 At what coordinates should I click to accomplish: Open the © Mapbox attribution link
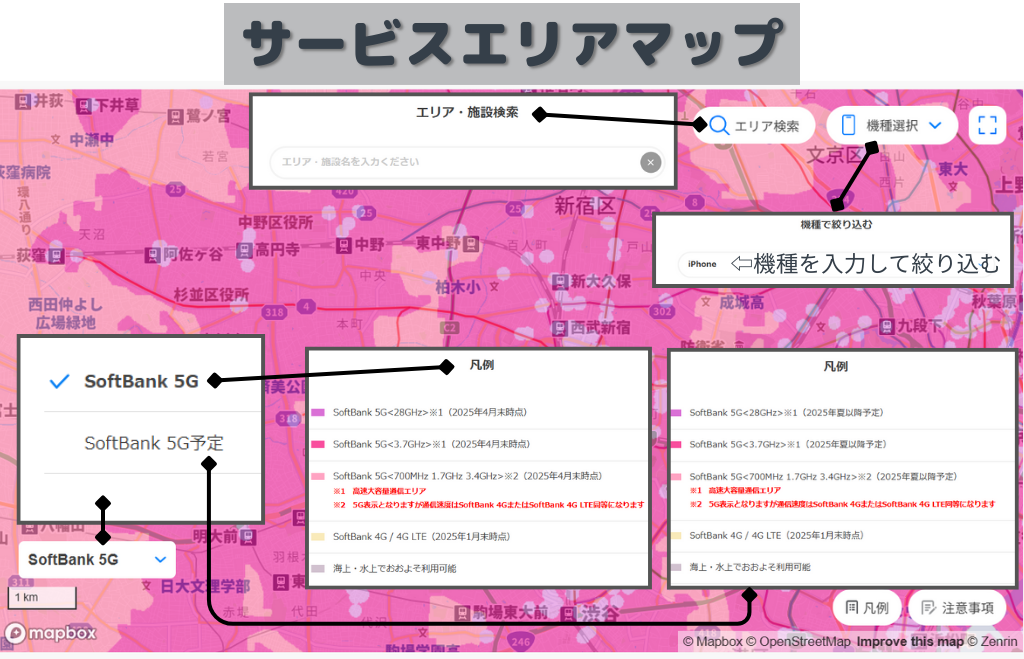[712, 641]
